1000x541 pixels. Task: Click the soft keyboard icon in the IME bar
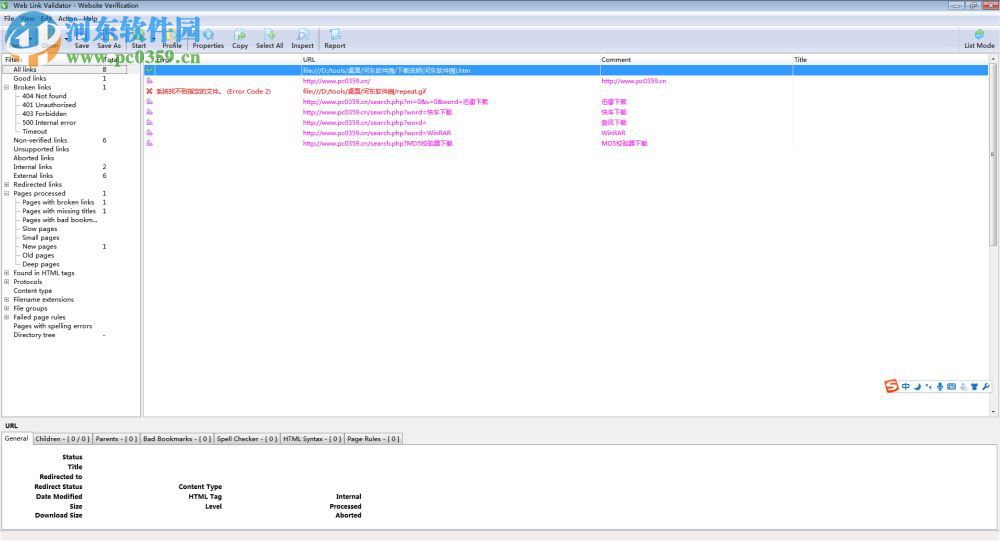point(951,387)
